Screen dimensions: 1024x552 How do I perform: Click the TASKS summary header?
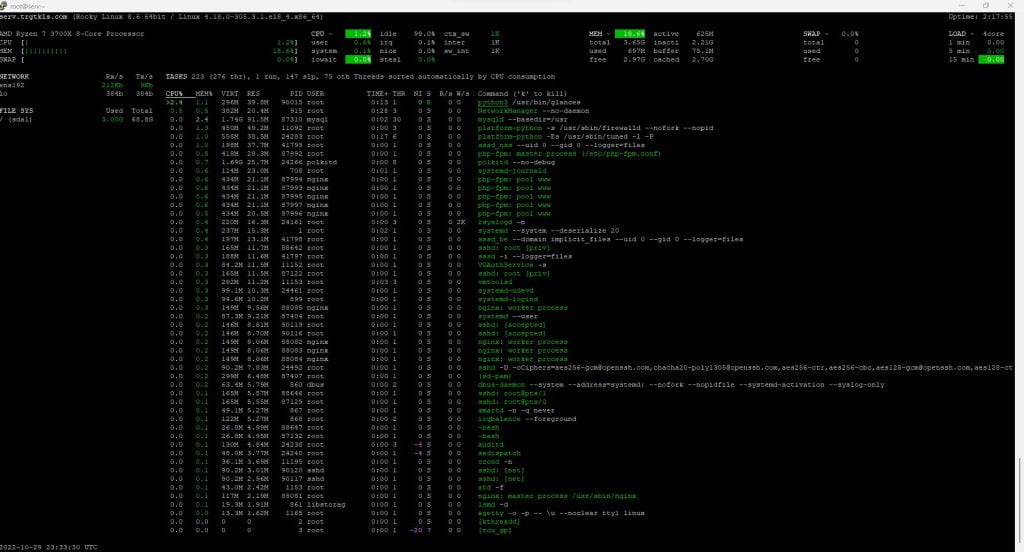click(176, 76)
